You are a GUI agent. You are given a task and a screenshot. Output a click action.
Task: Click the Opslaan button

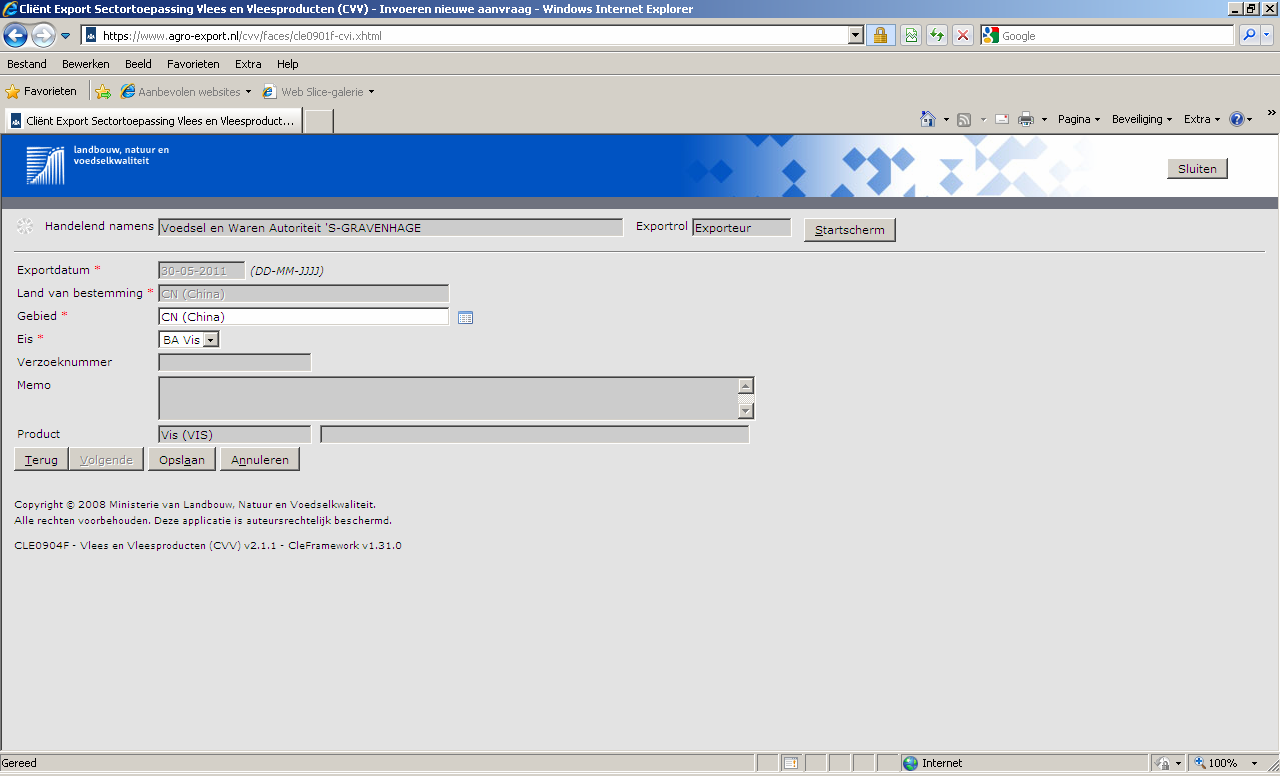click(x=182, y=460)
